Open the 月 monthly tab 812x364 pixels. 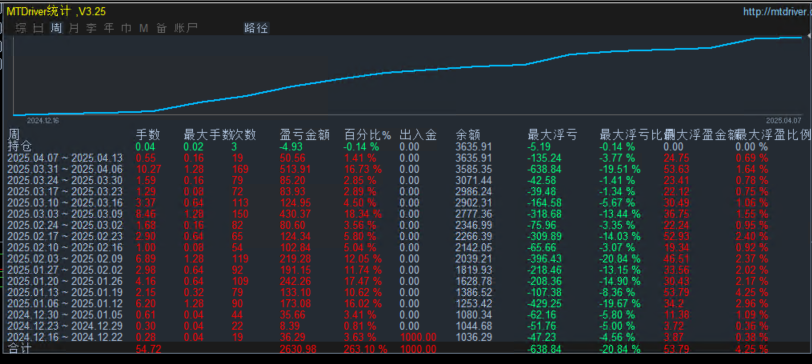[74, 28]
